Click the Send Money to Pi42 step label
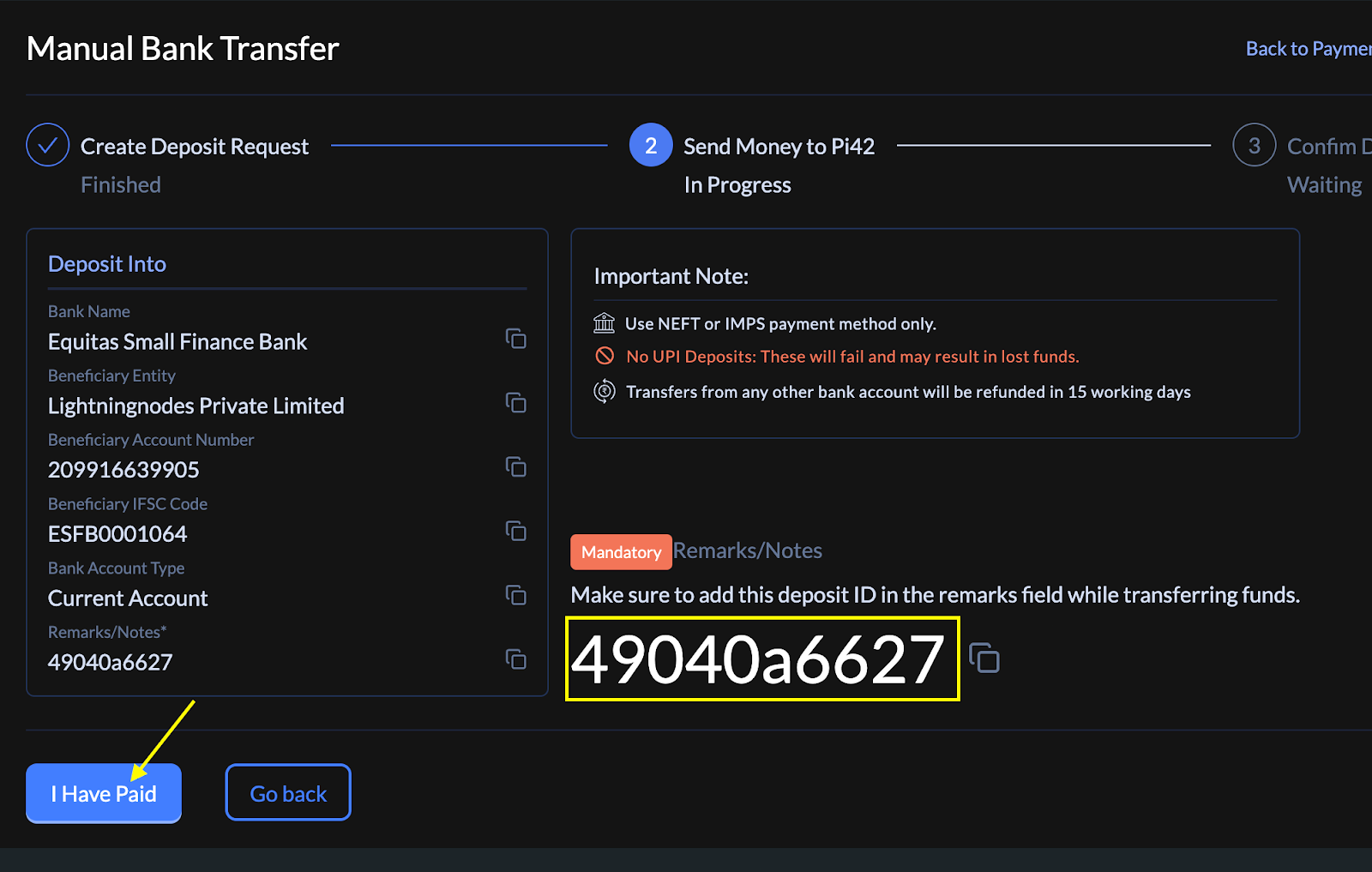Viewport: 1372px width, 872px height. click(x=779, y=147)
